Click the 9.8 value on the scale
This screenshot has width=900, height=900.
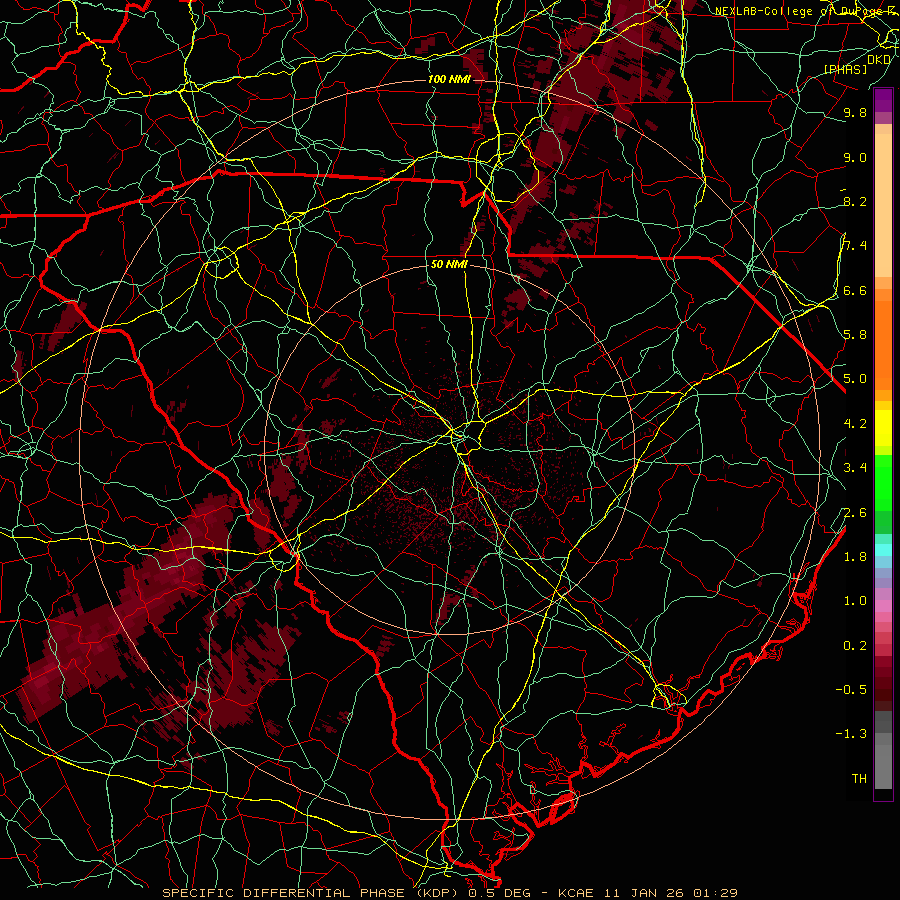(x=855, y=112)
